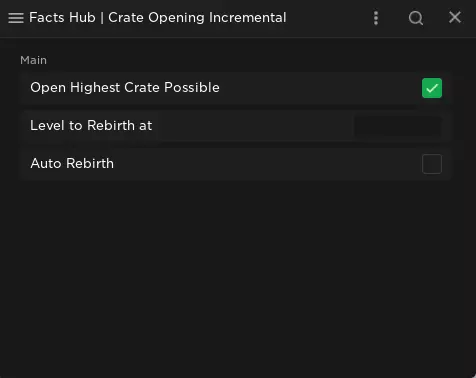Screen dimensions: 476x378
Task: Click the search magnifier icon
Action: coord(416,18)
